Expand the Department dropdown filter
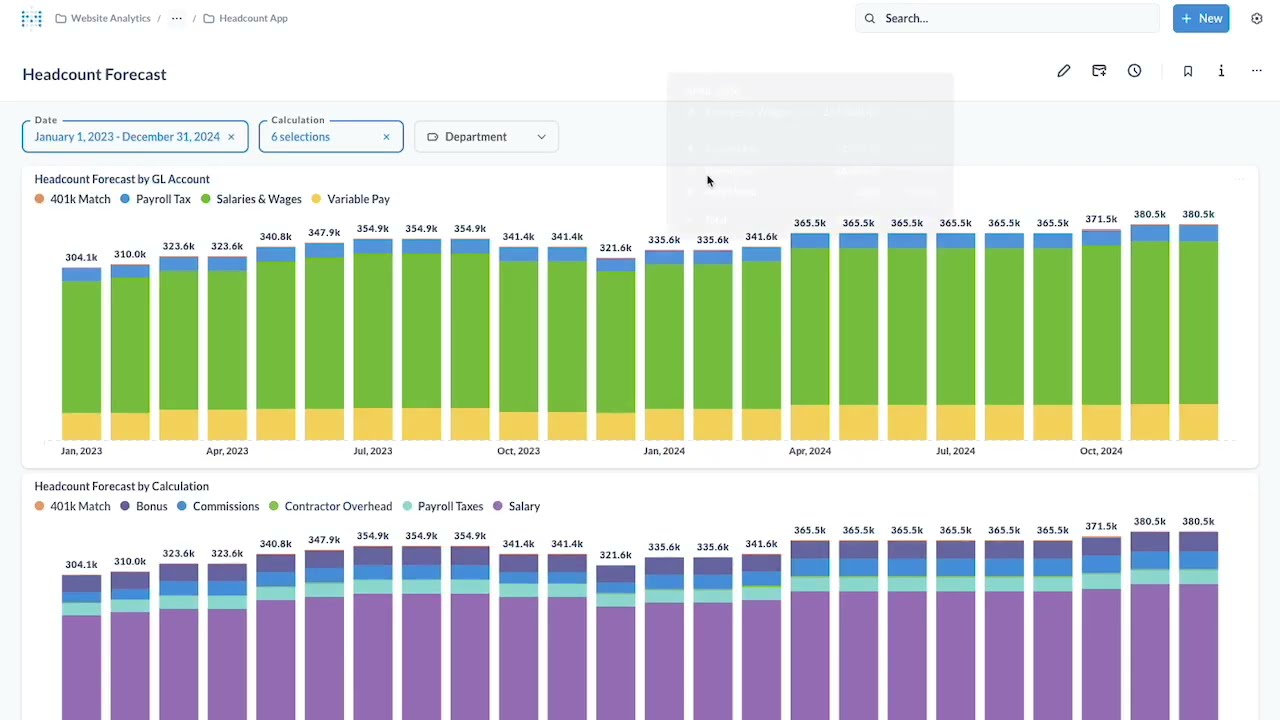 (486, 137)
